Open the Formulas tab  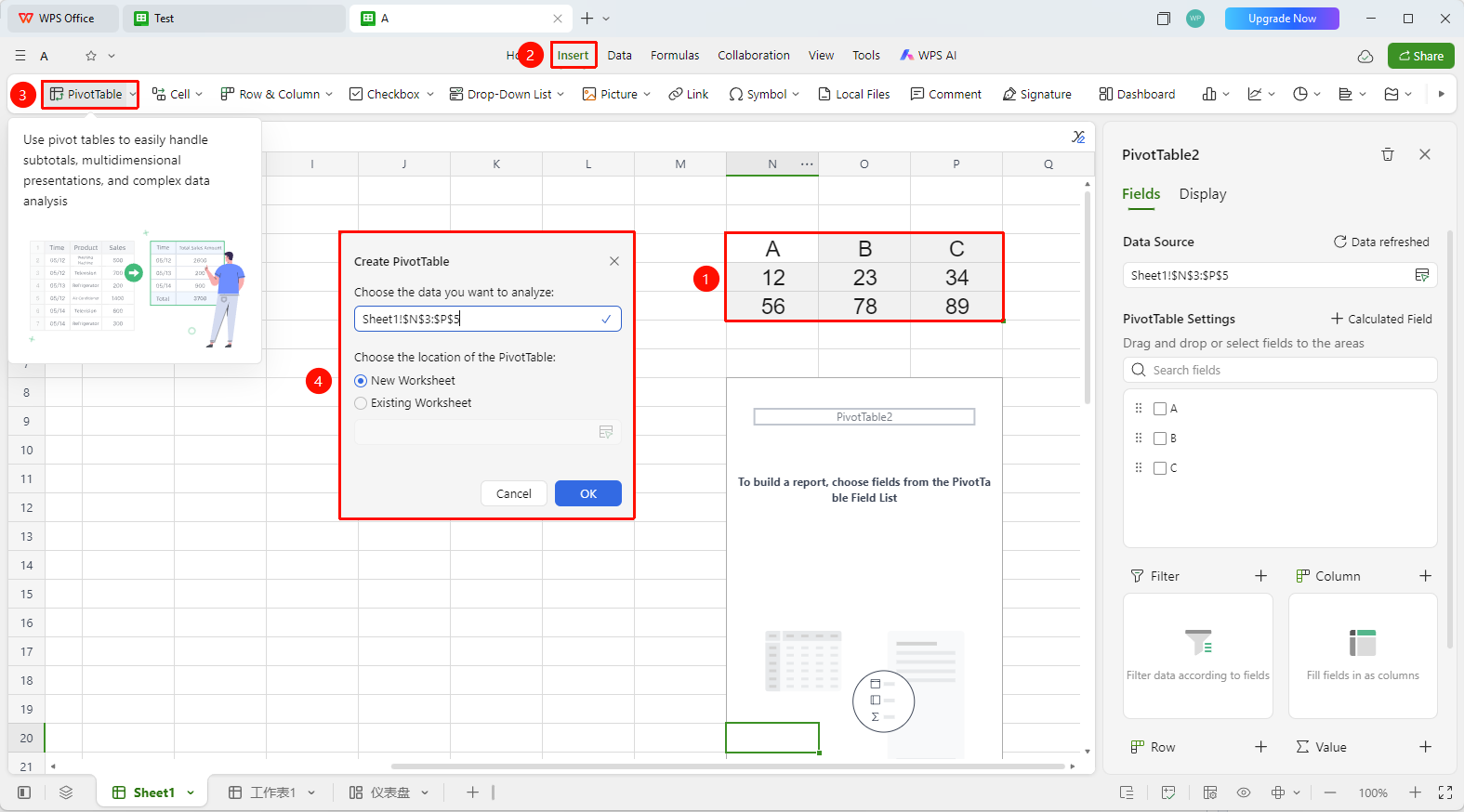(675, 56)
